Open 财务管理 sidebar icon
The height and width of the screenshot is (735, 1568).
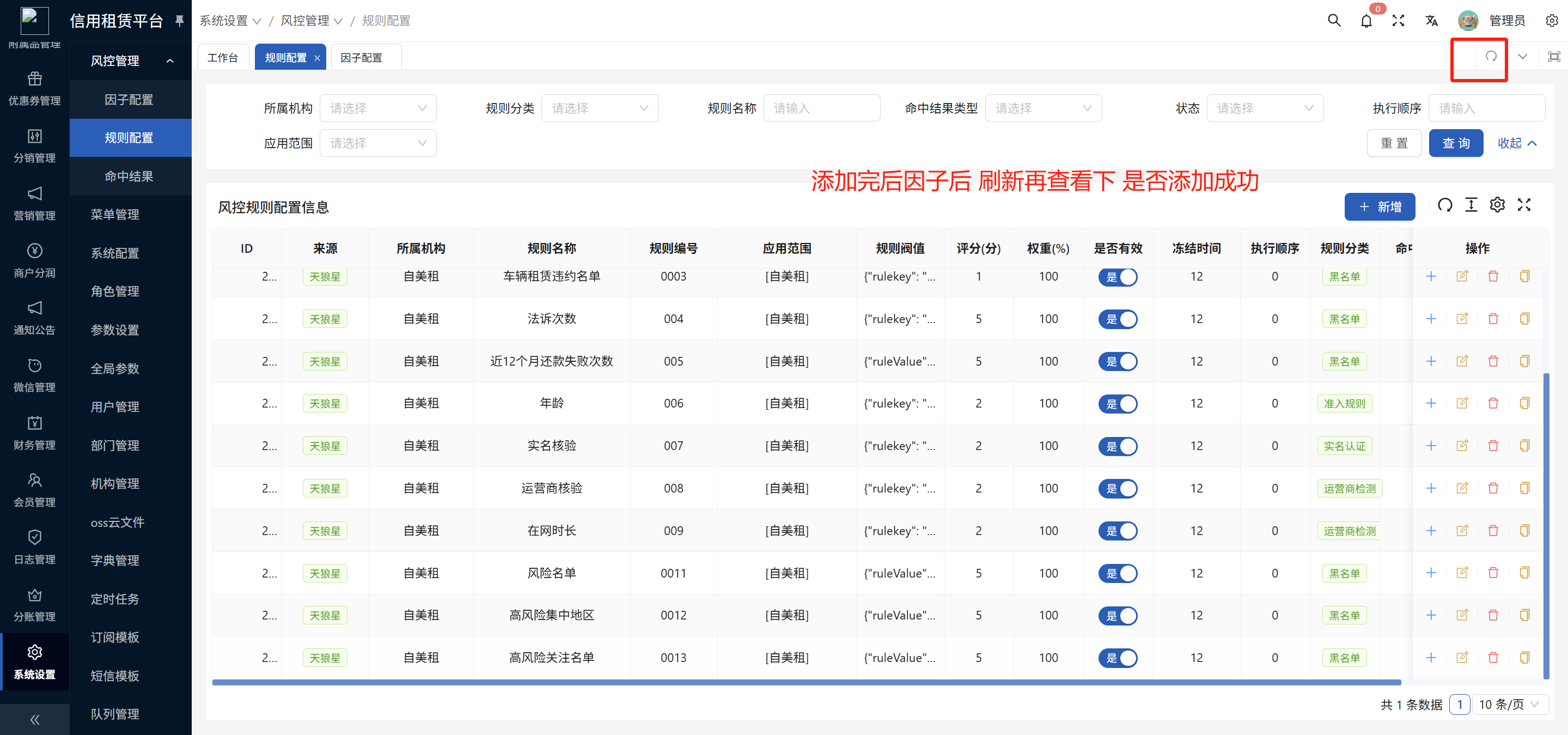(35, 423)
